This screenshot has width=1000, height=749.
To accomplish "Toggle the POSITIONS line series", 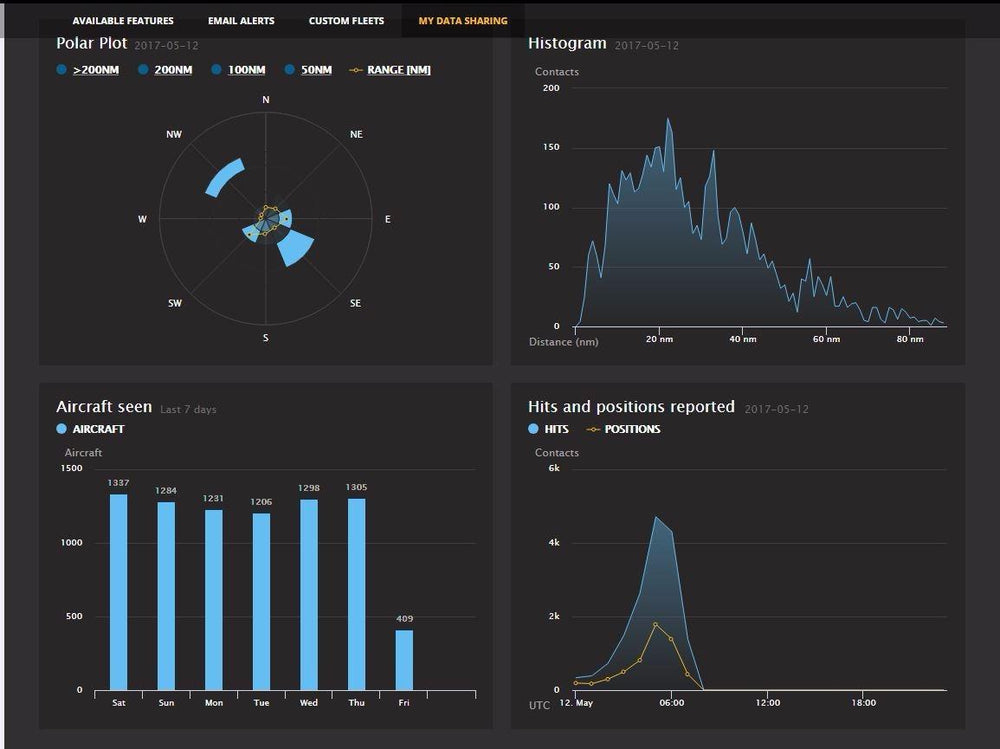I will coord(623,429).
